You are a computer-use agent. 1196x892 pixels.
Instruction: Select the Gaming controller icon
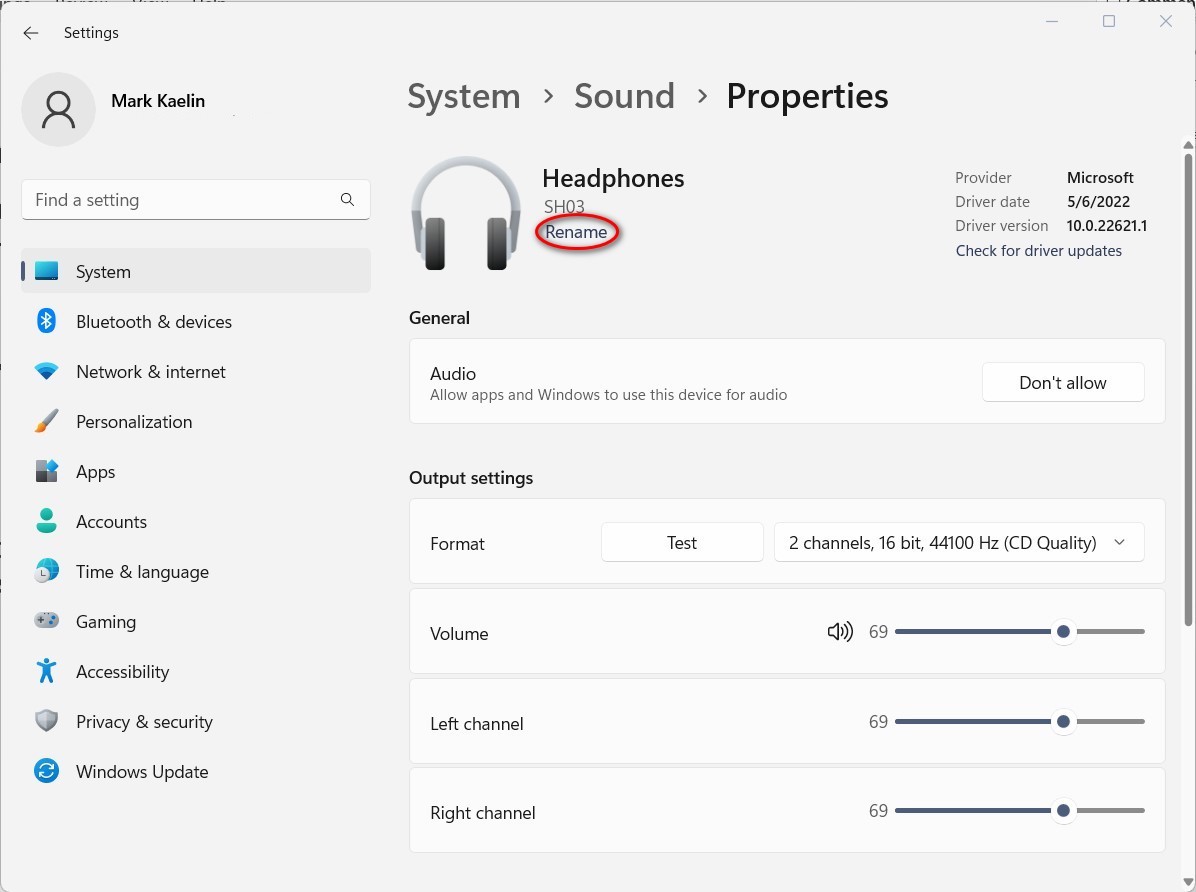point(46,621)
